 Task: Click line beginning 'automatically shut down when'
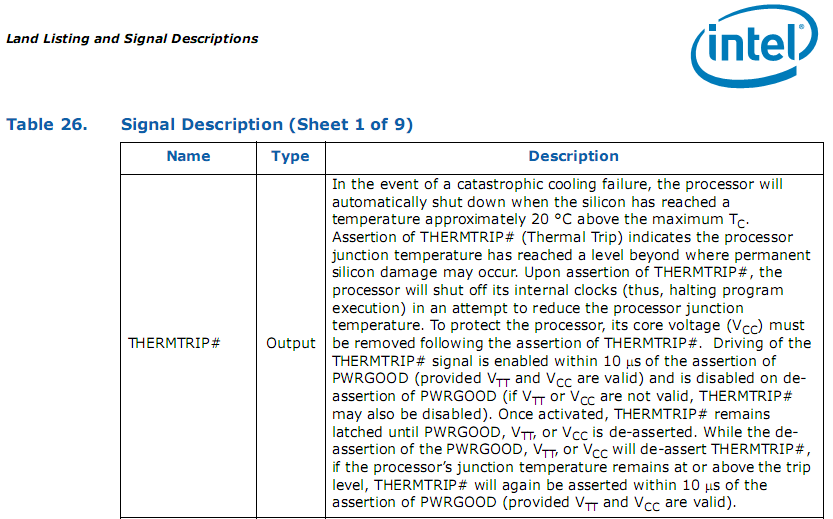(531, 202)
